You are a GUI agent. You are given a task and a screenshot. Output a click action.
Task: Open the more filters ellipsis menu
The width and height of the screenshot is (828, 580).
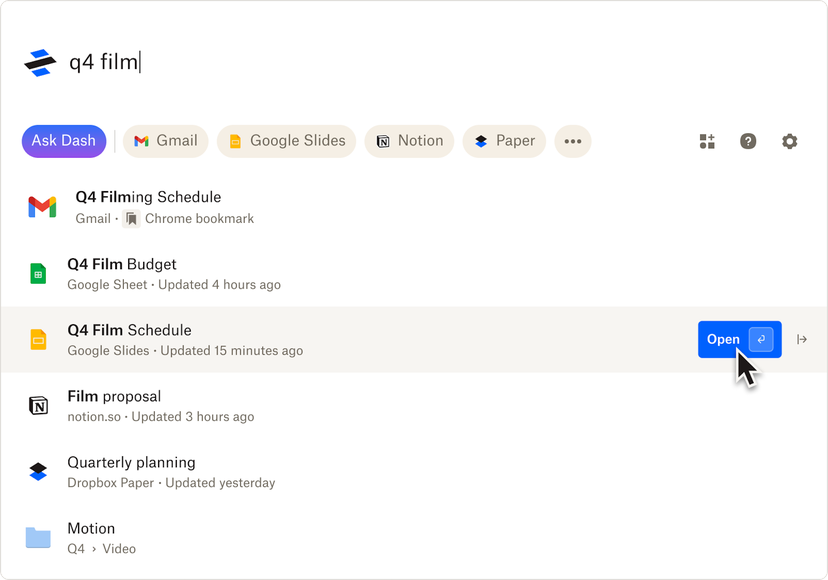[x=573, y=141]
